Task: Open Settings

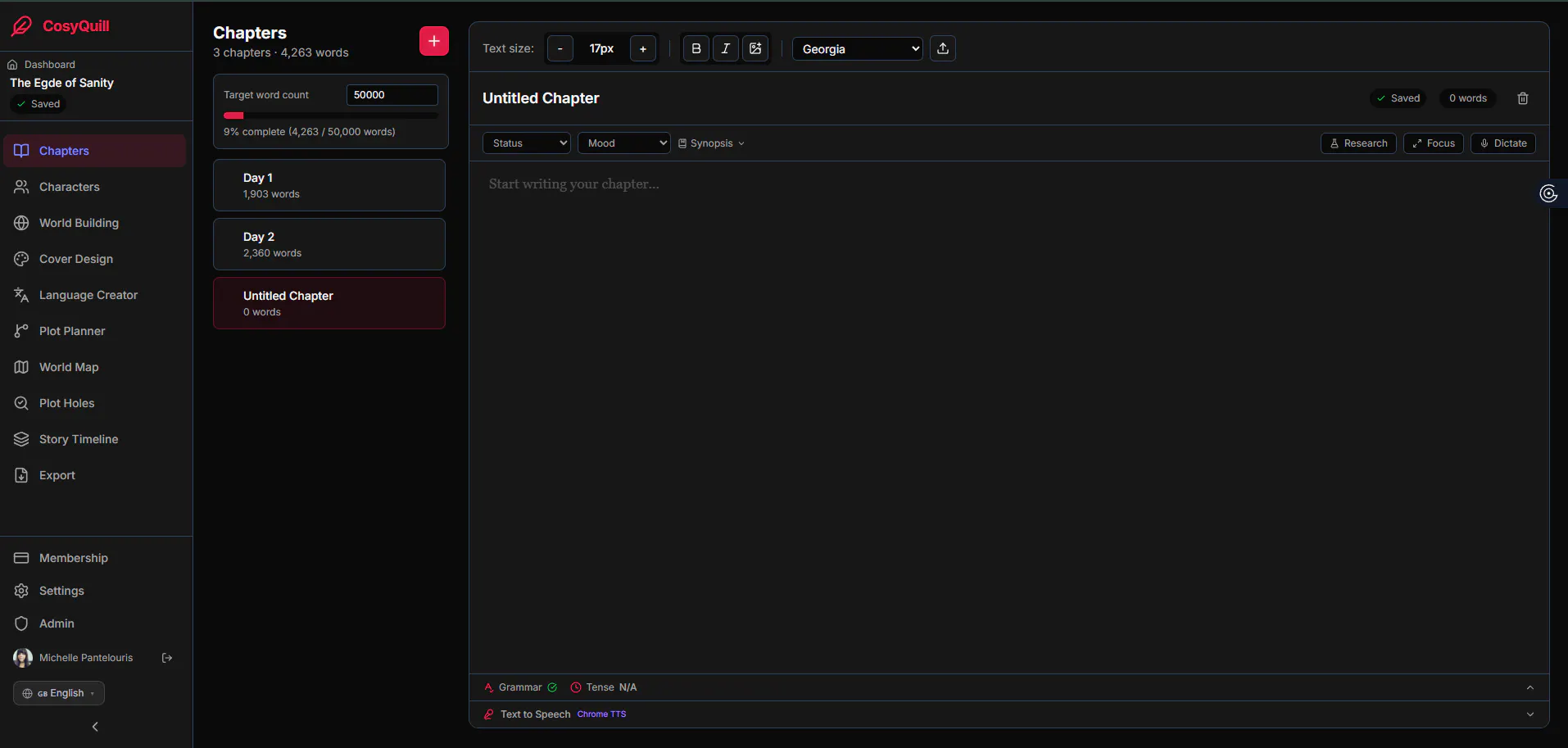Action: pos(95,591)
